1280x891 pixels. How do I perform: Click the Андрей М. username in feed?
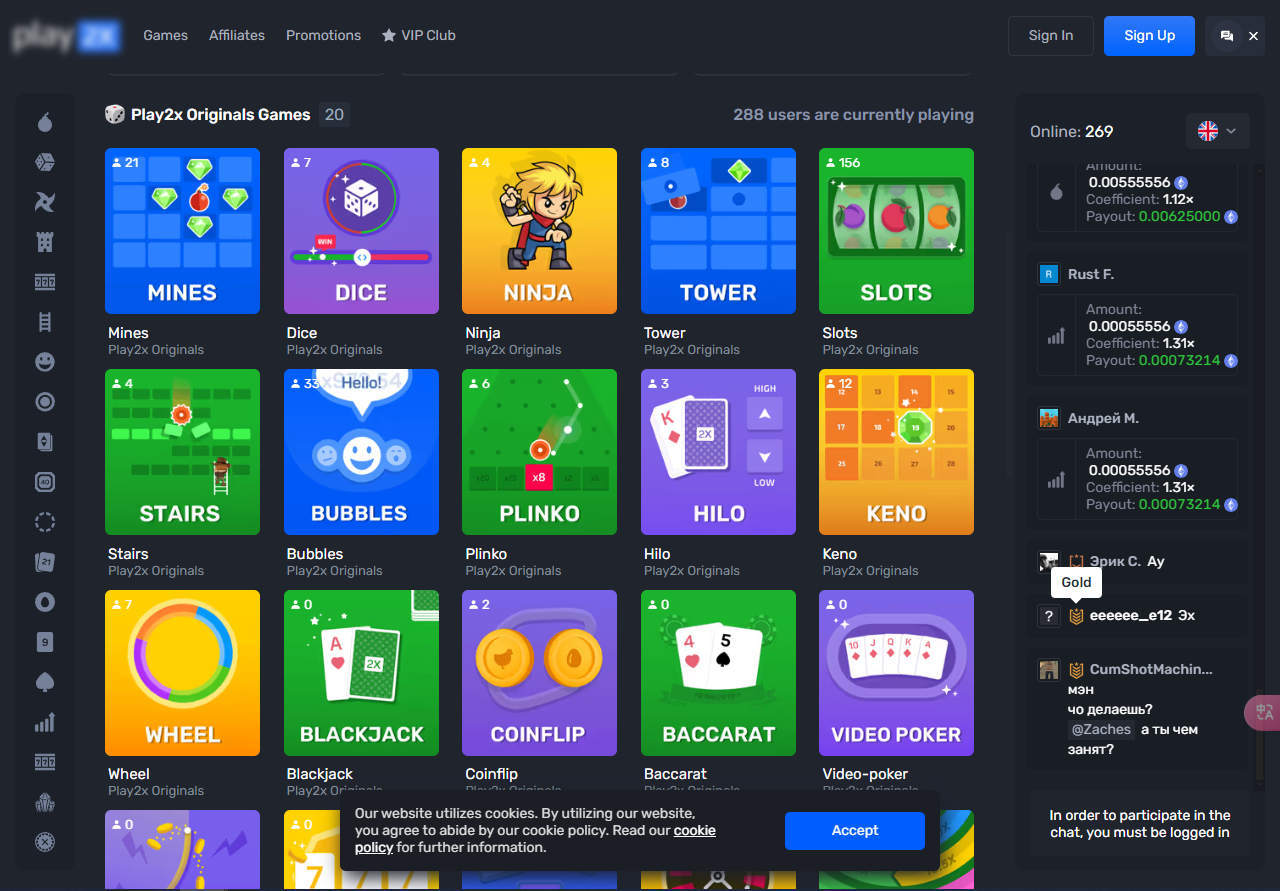[1103, 418]
